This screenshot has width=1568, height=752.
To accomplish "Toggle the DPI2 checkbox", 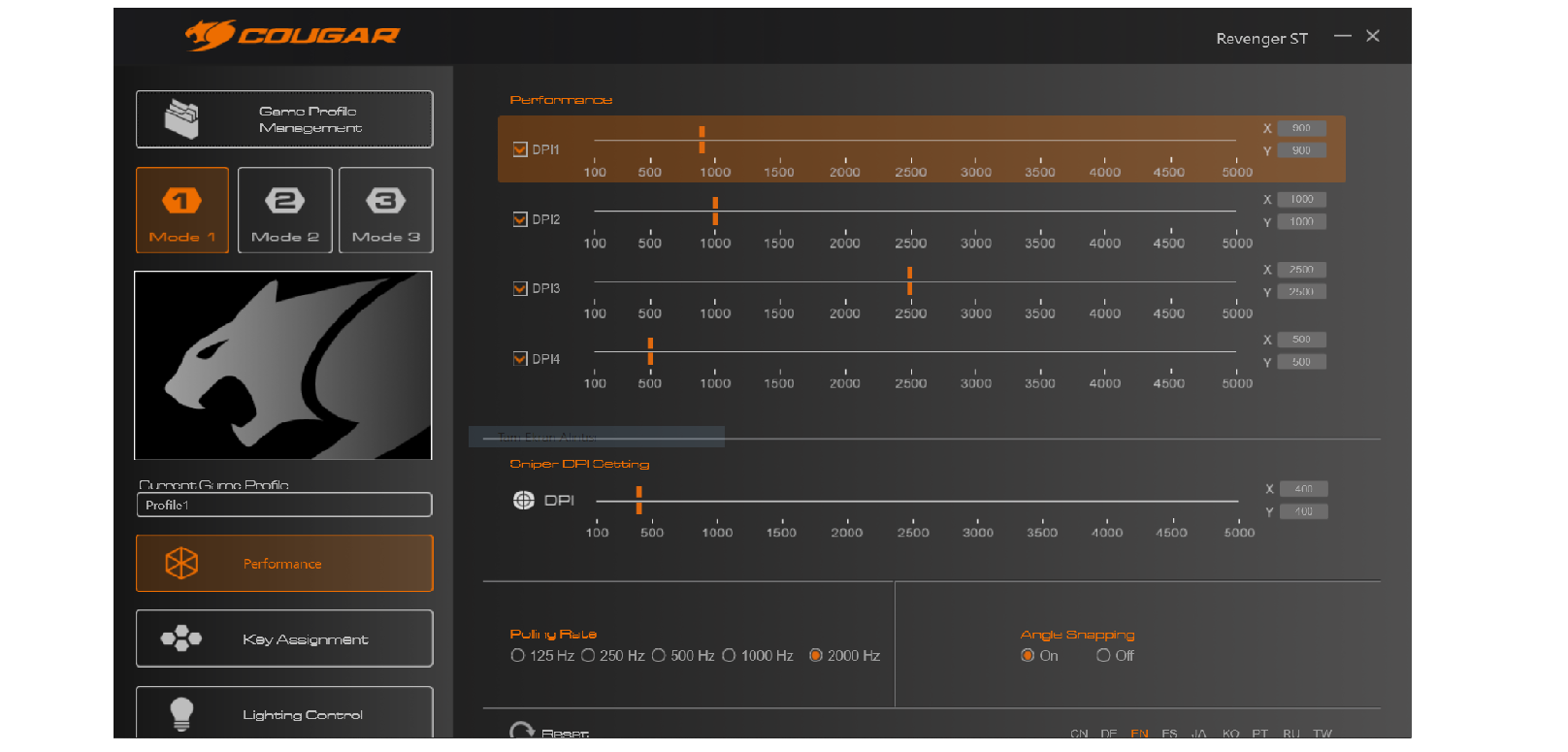I will 520,219.
